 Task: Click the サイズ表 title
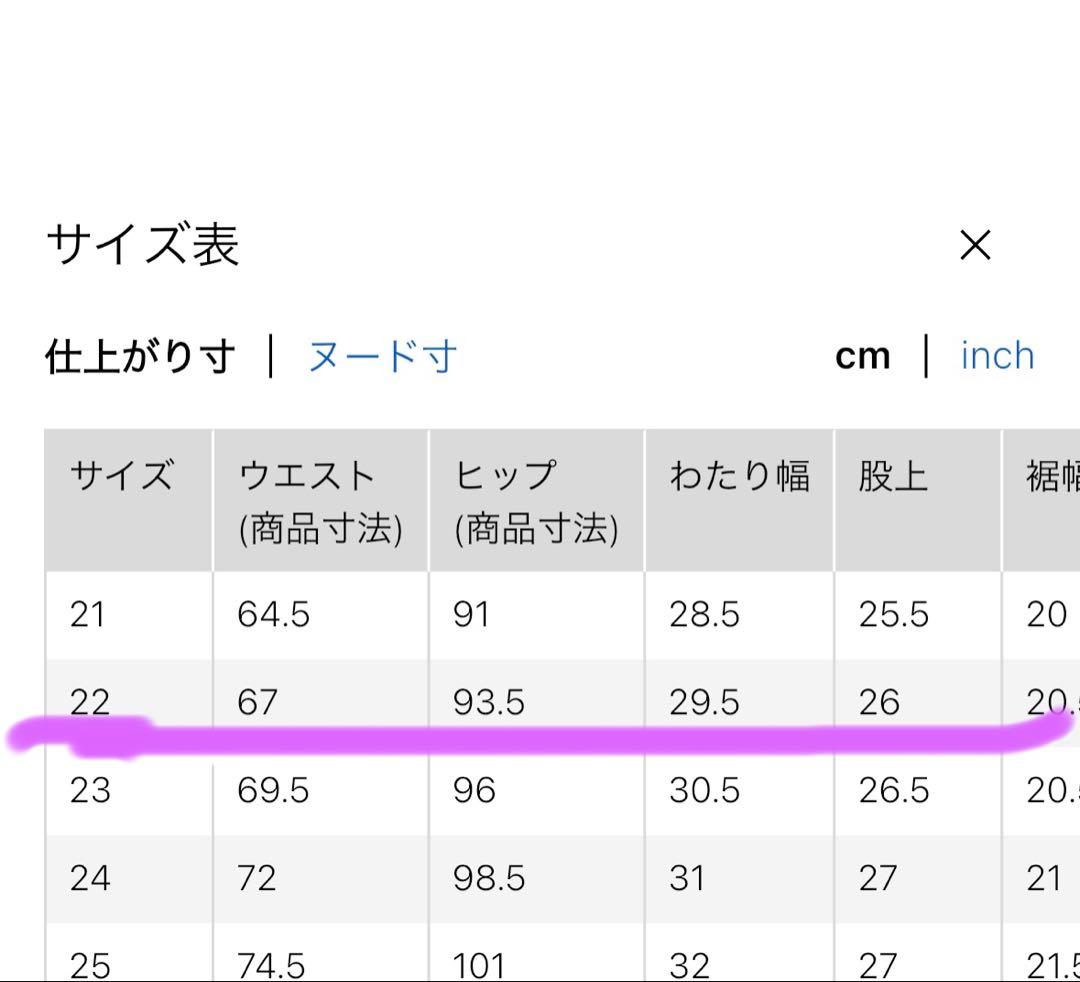pos(143,245)
